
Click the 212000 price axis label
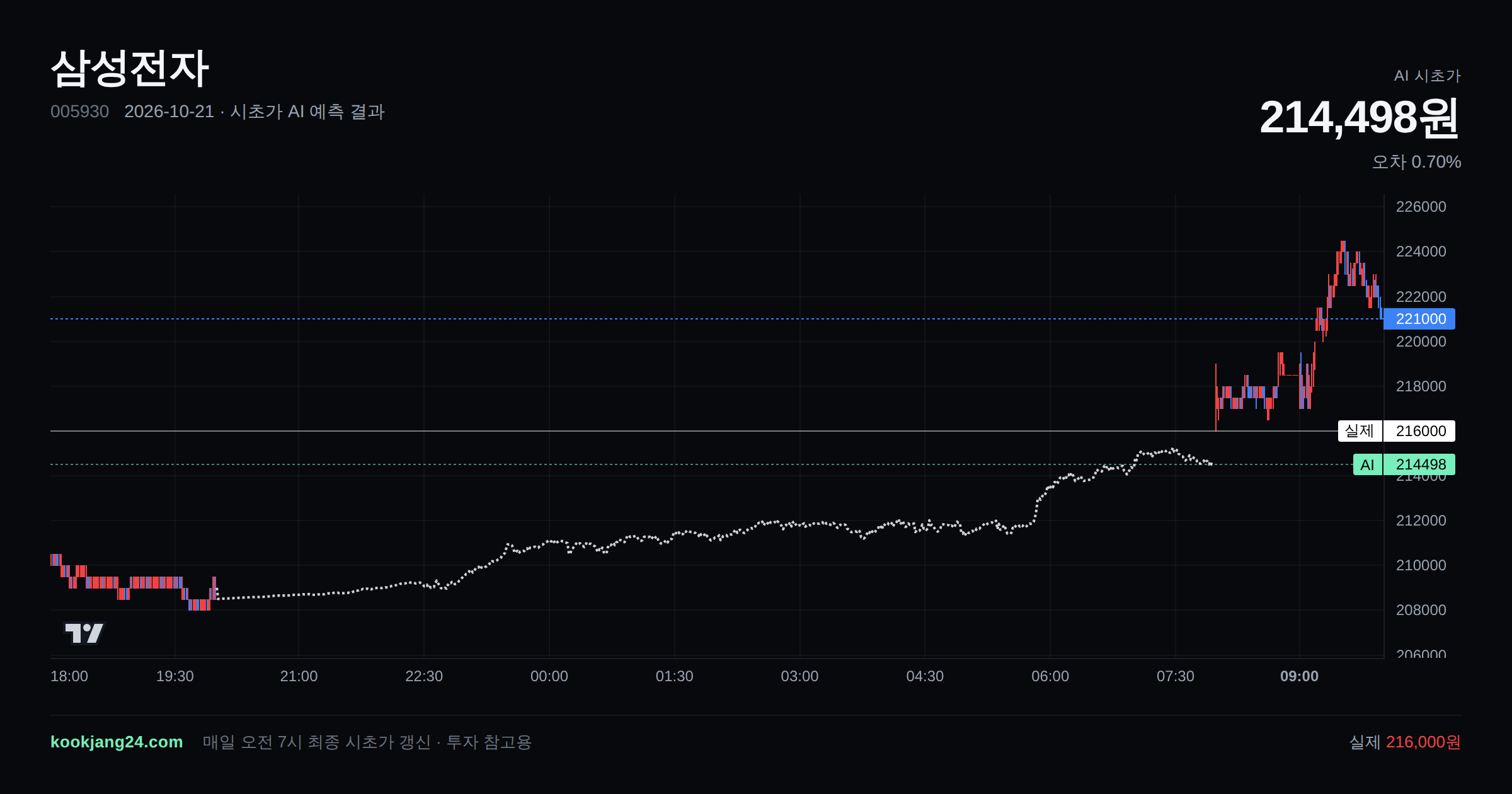coord(1421,521)
